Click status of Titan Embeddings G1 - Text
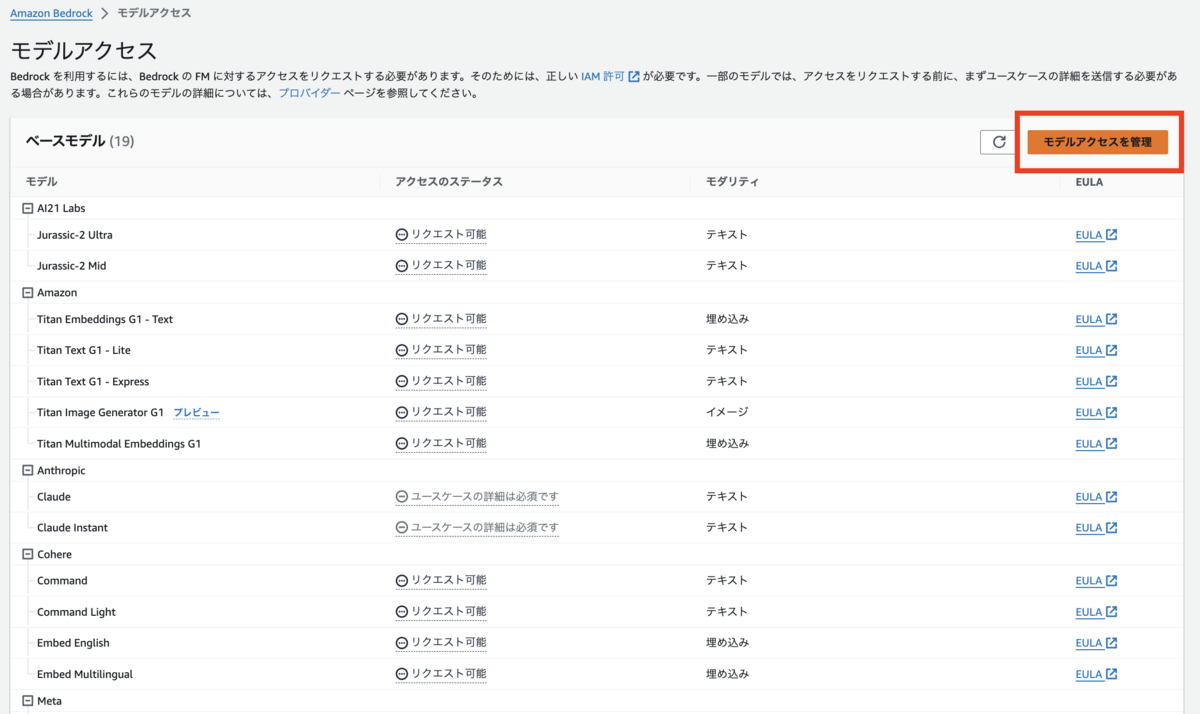The width and height of the screenshot is (1200, 714). (441, 319)
